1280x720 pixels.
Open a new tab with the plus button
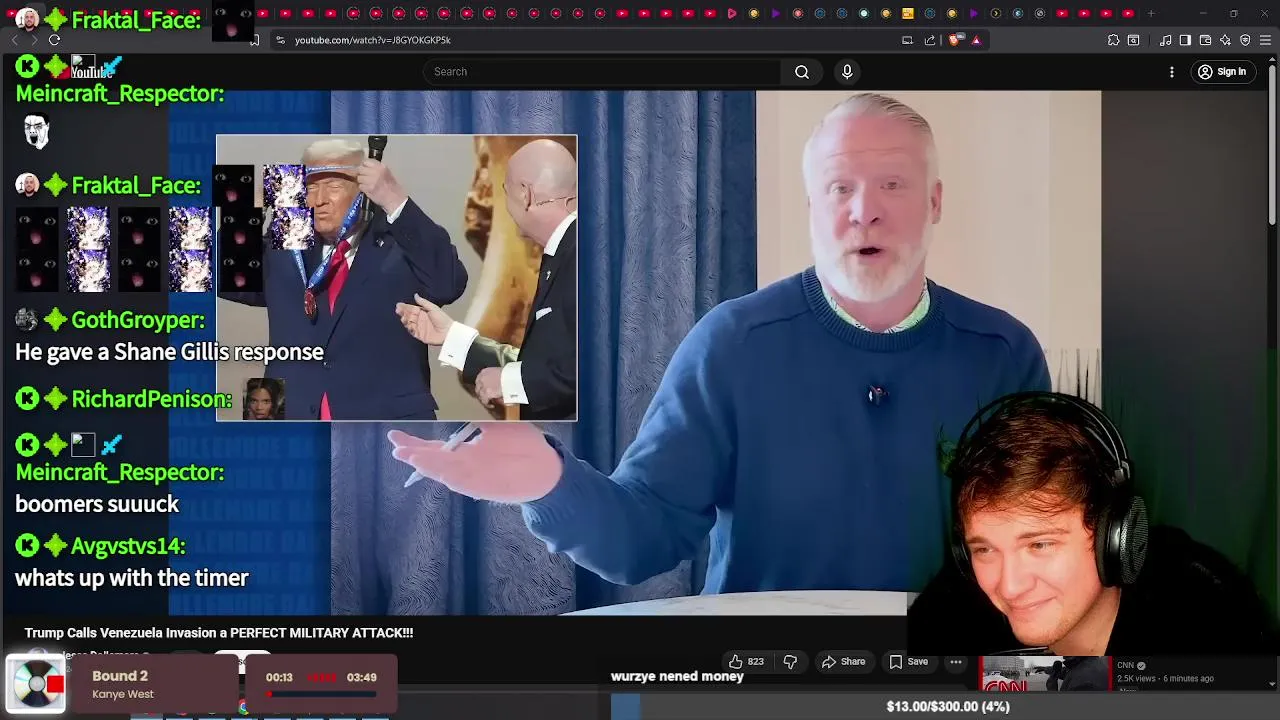[1151, 13]
